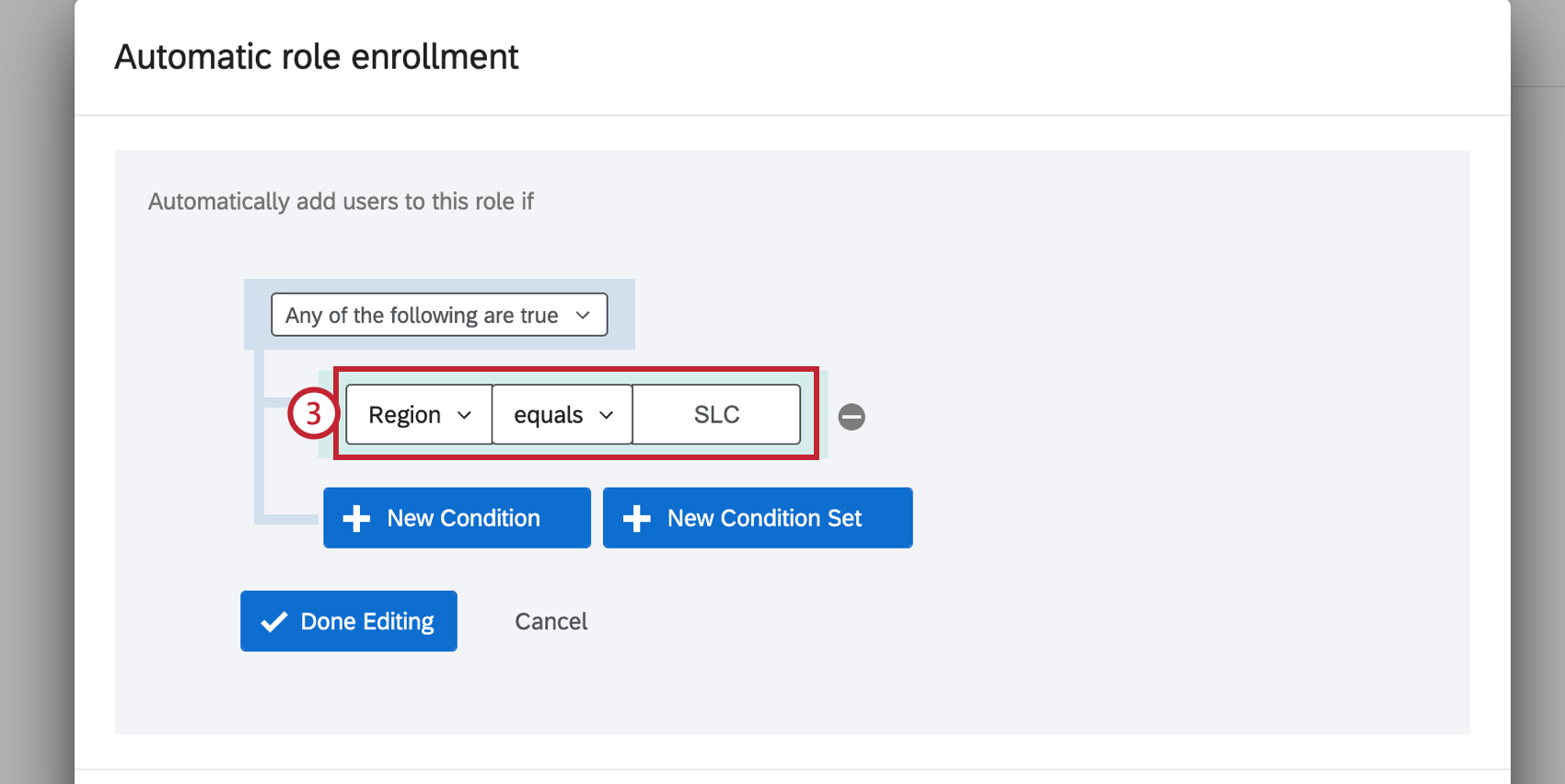This screenshot has width=1565, height=784.
Task: Add a New Condition
Action: 457,518
